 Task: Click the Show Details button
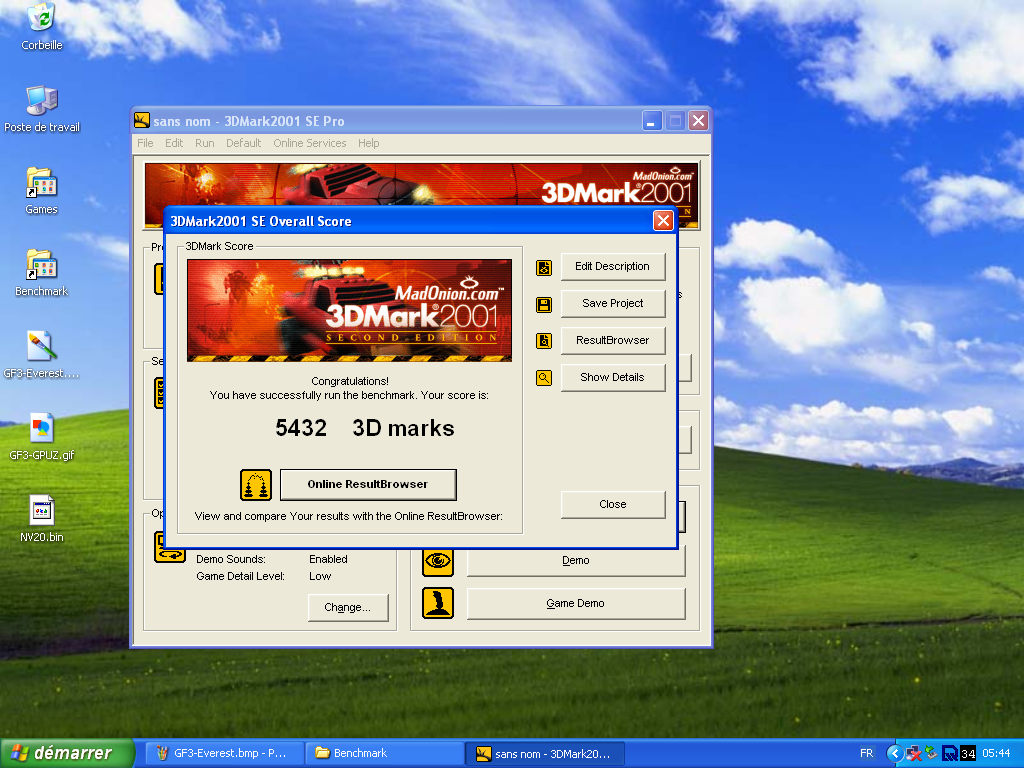pyautogui.click(x=612, y=377)
